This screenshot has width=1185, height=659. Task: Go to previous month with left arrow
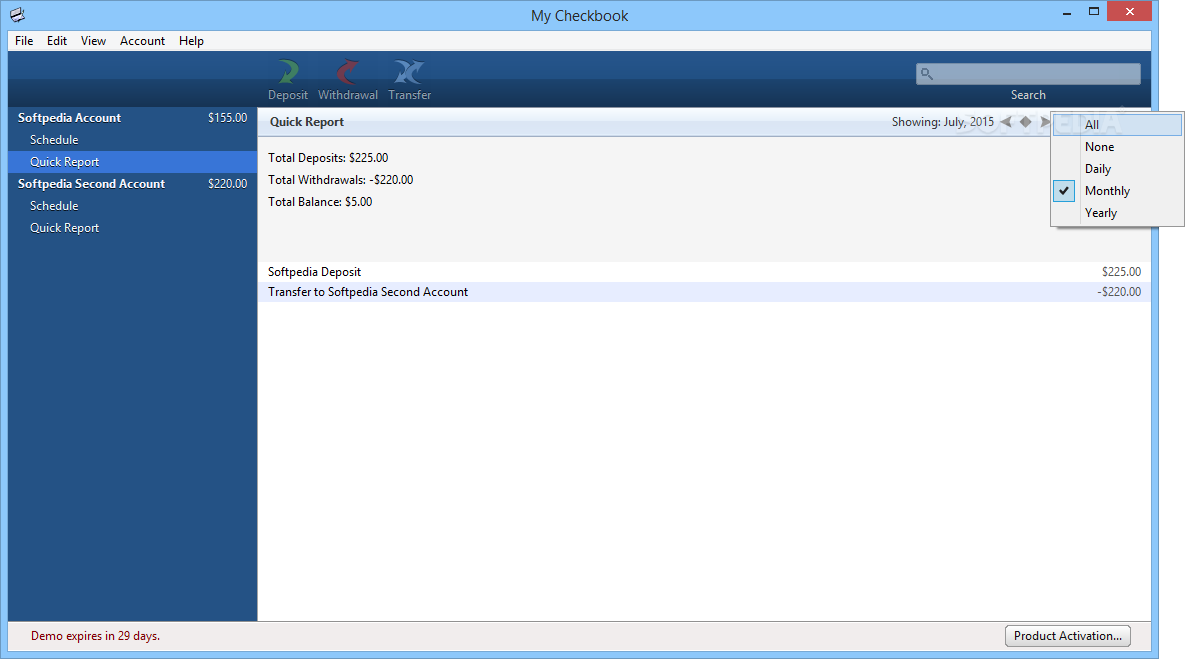1006,122
